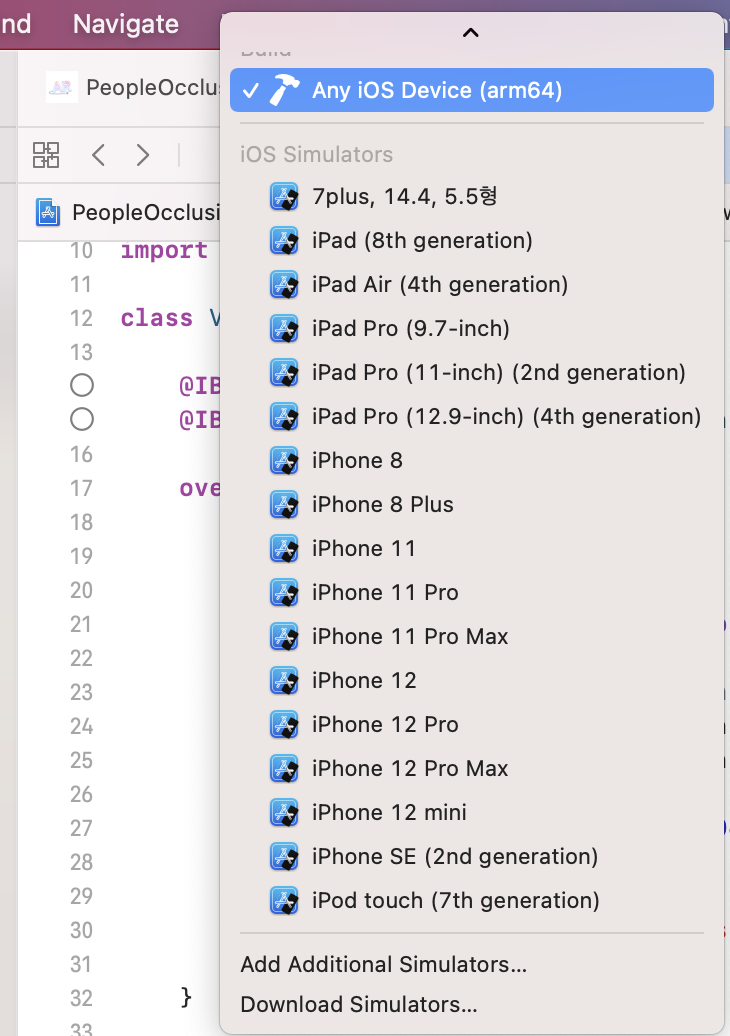Image resolution: width=730 pixels, height=1036 pixels.
Task: Click simulator icon beside iPhone 12
Action: click(284, 681)
